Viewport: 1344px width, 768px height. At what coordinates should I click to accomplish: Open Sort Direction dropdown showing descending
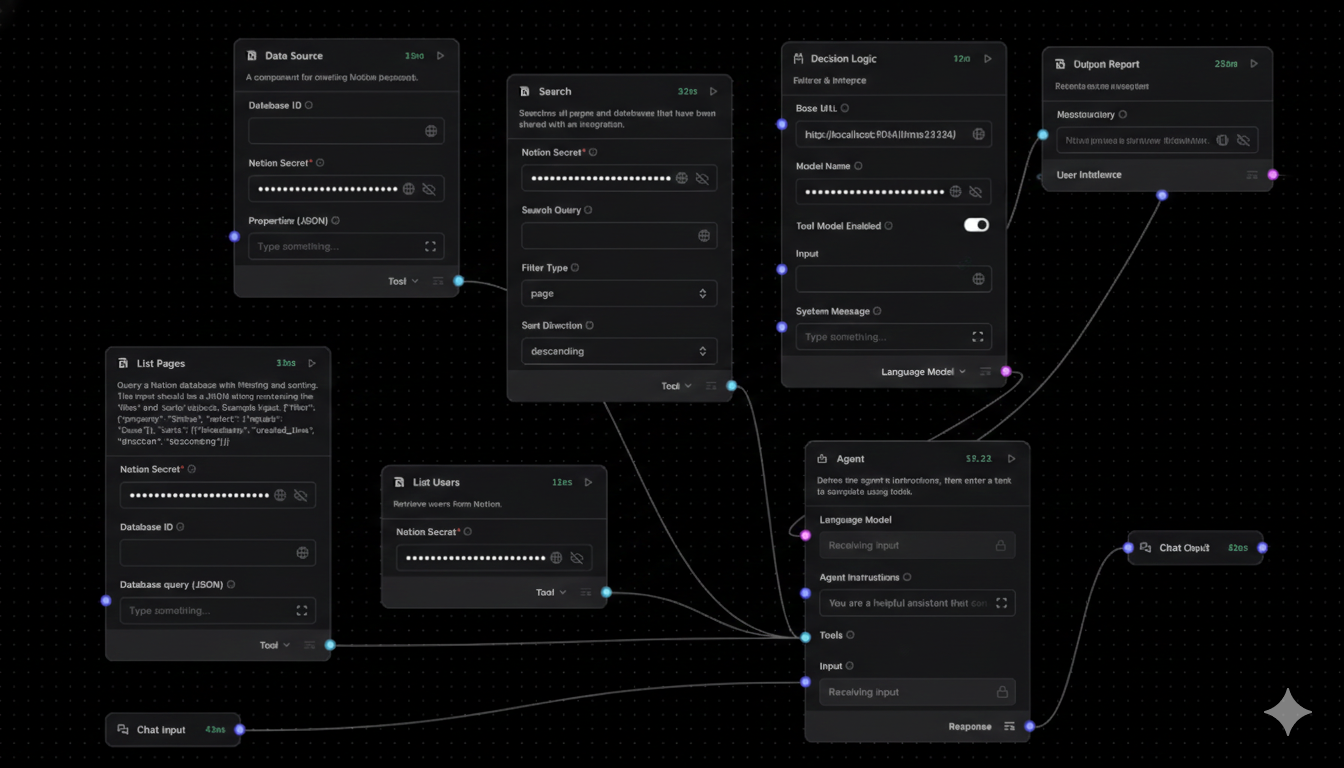pyautogui.click(x=618, y=351)
